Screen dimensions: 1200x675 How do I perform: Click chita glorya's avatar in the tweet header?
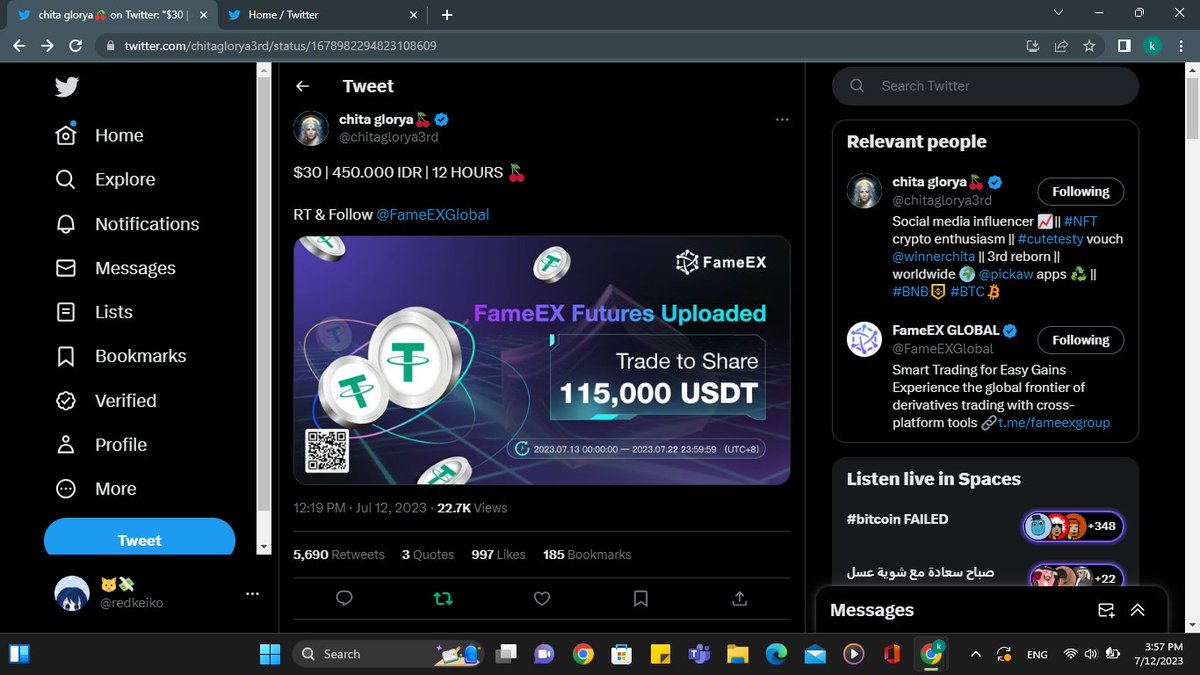[312, 129]
